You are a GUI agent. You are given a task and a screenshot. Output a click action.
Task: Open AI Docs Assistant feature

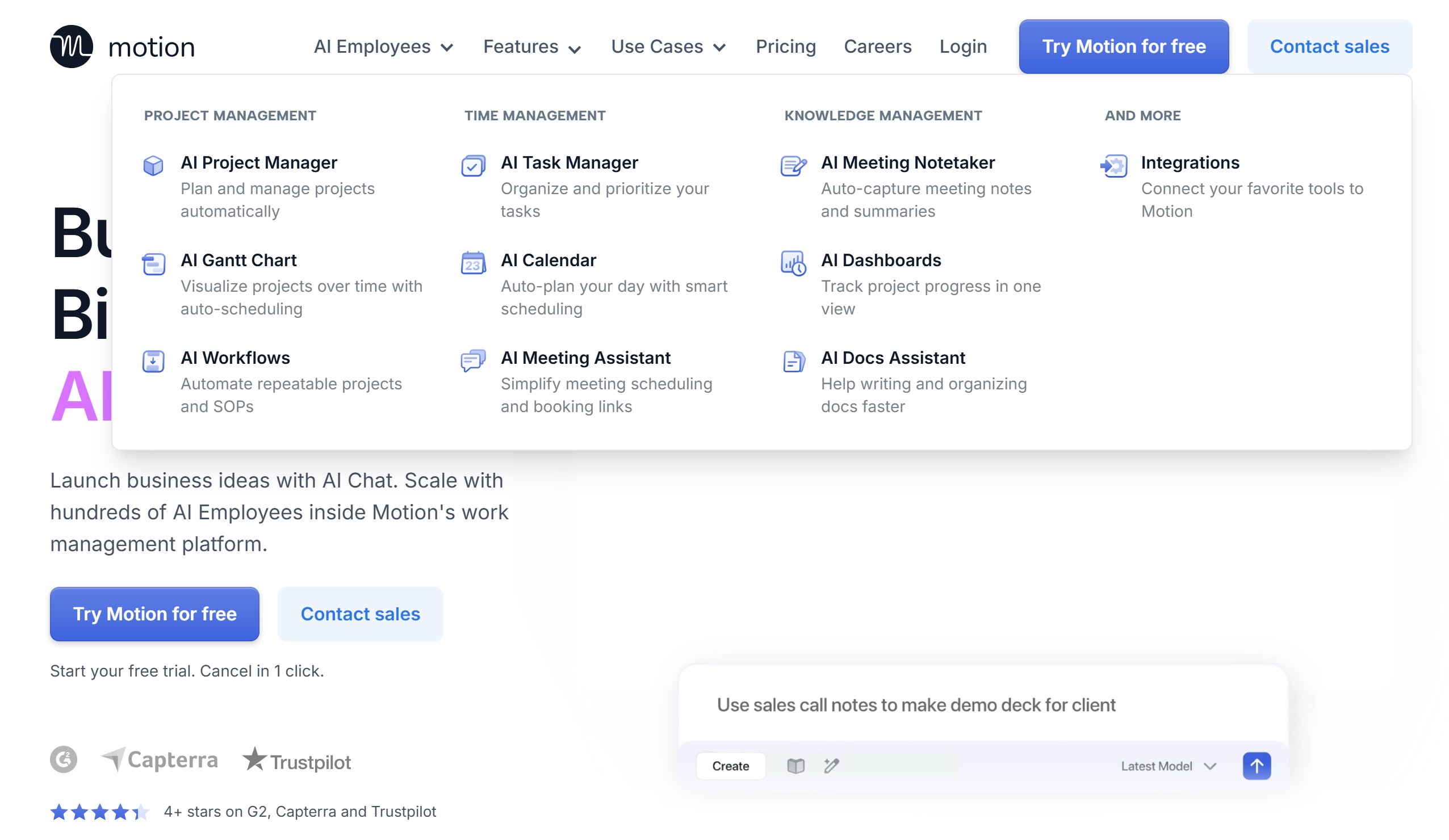pyautogui.click(x=924, y=382)
